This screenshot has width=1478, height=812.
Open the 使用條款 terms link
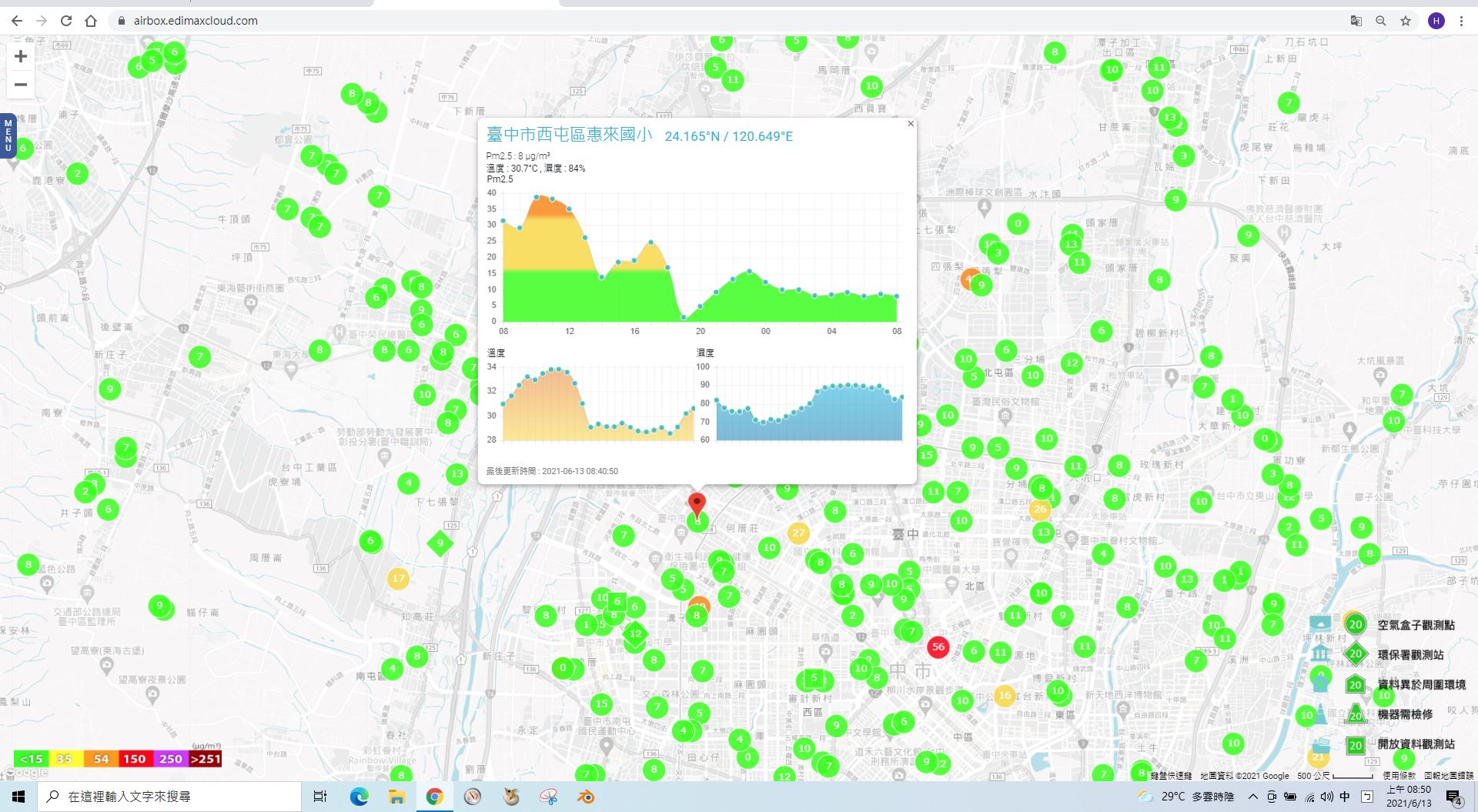click(1399, 776)
